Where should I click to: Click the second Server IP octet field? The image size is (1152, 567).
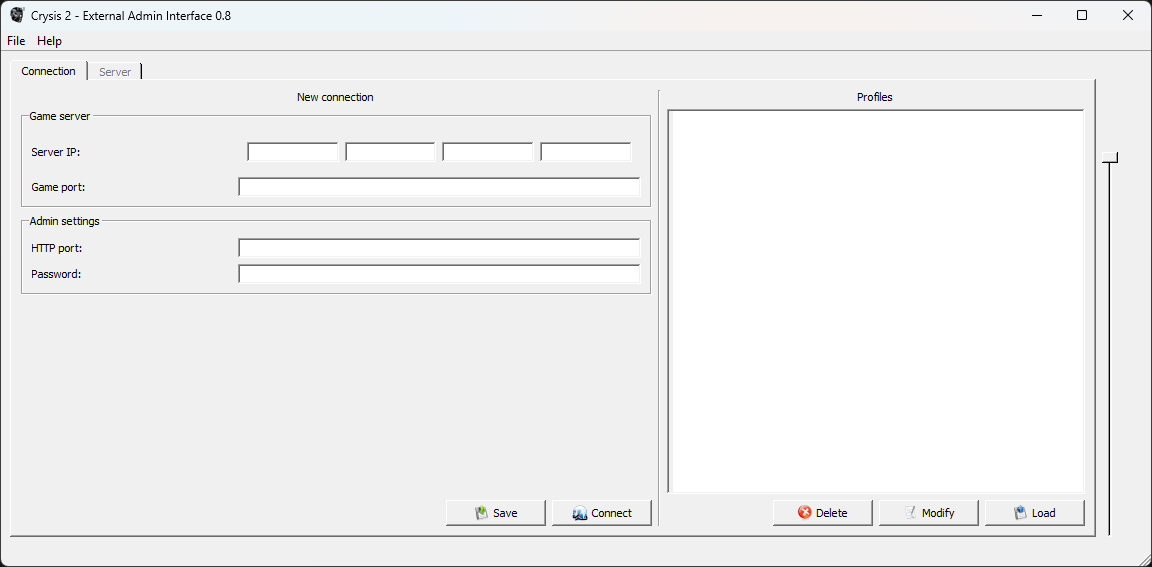pos(390,152)
